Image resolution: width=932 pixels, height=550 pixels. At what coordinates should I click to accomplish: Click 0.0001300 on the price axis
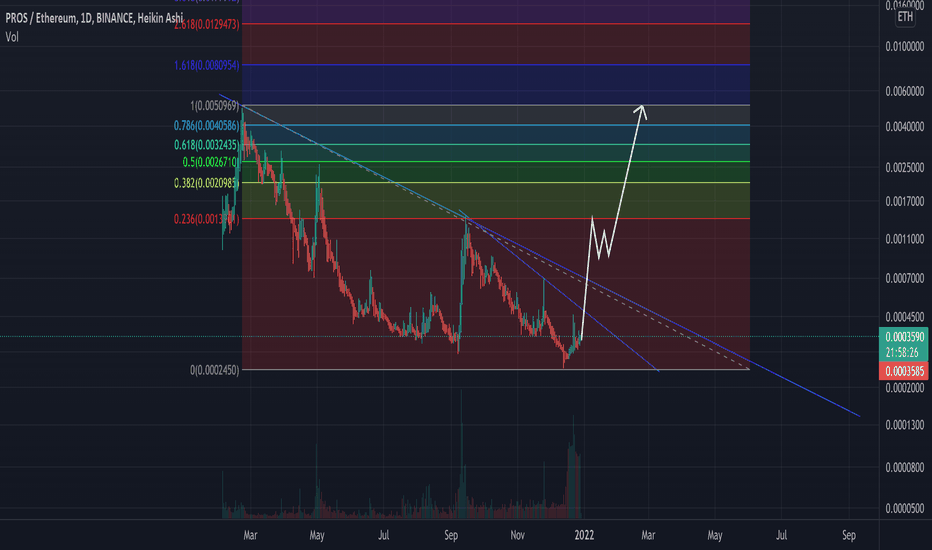click(905, 425)
